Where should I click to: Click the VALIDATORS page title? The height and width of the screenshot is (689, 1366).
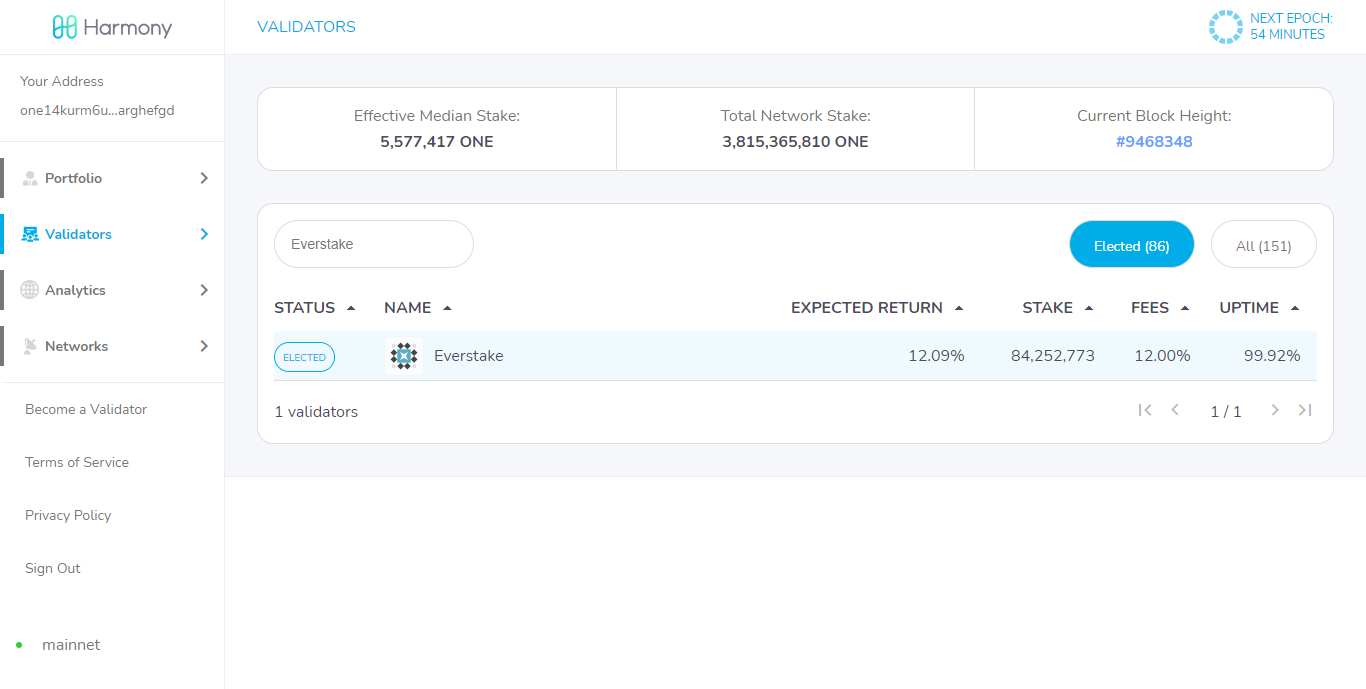coord(306,27)
